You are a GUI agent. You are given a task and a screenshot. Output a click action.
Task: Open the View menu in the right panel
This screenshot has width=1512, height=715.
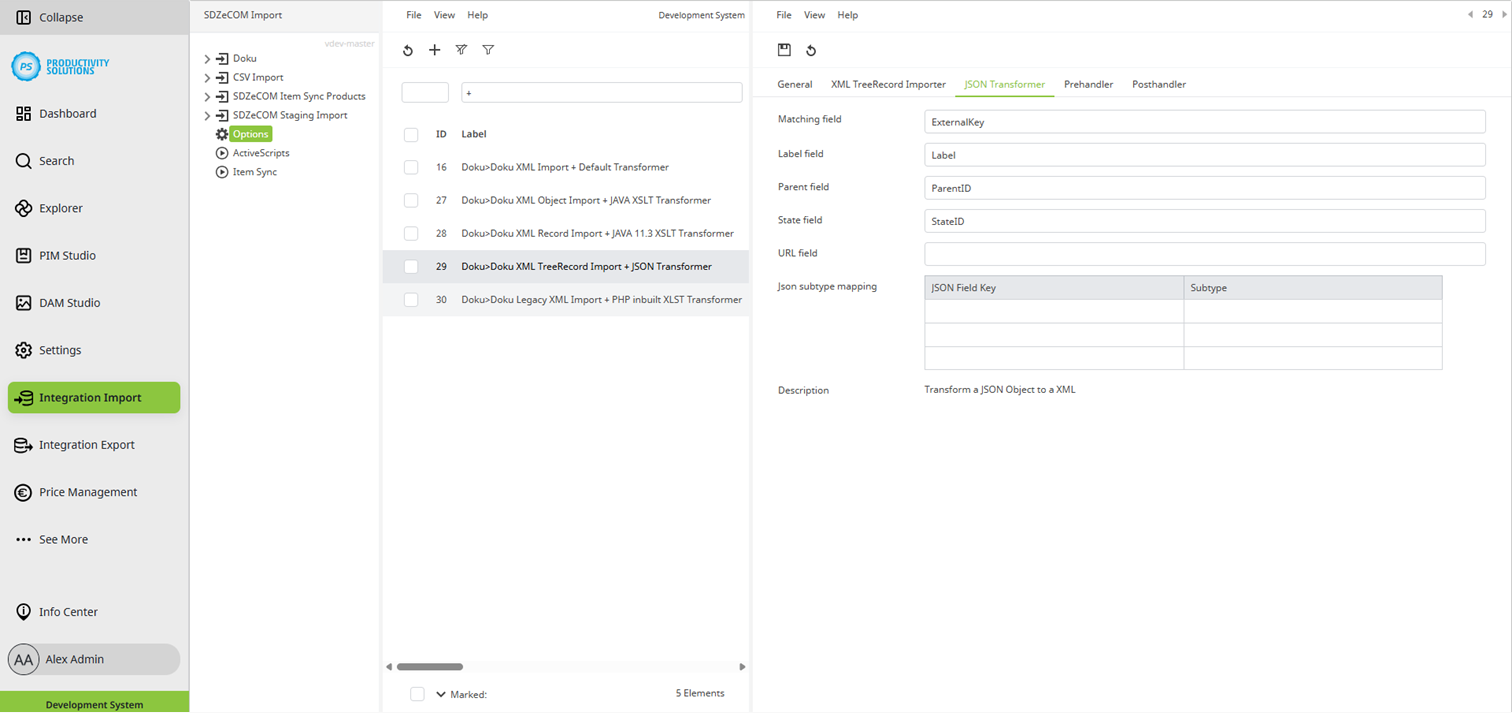coord(814,15)
